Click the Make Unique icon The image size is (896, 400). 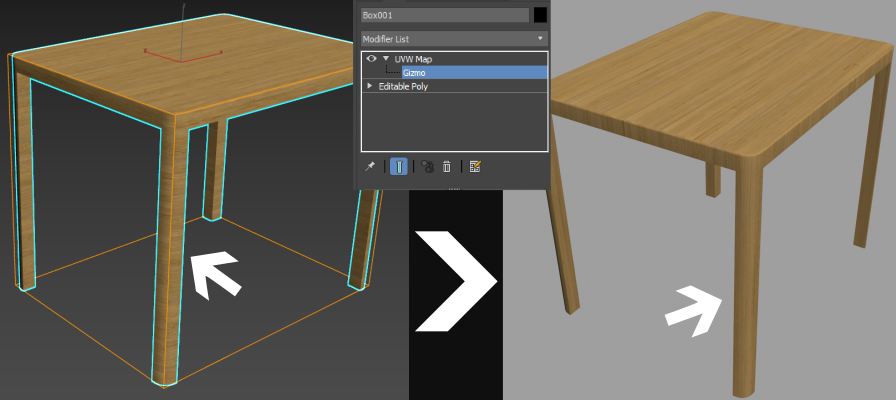coord(427,167)
